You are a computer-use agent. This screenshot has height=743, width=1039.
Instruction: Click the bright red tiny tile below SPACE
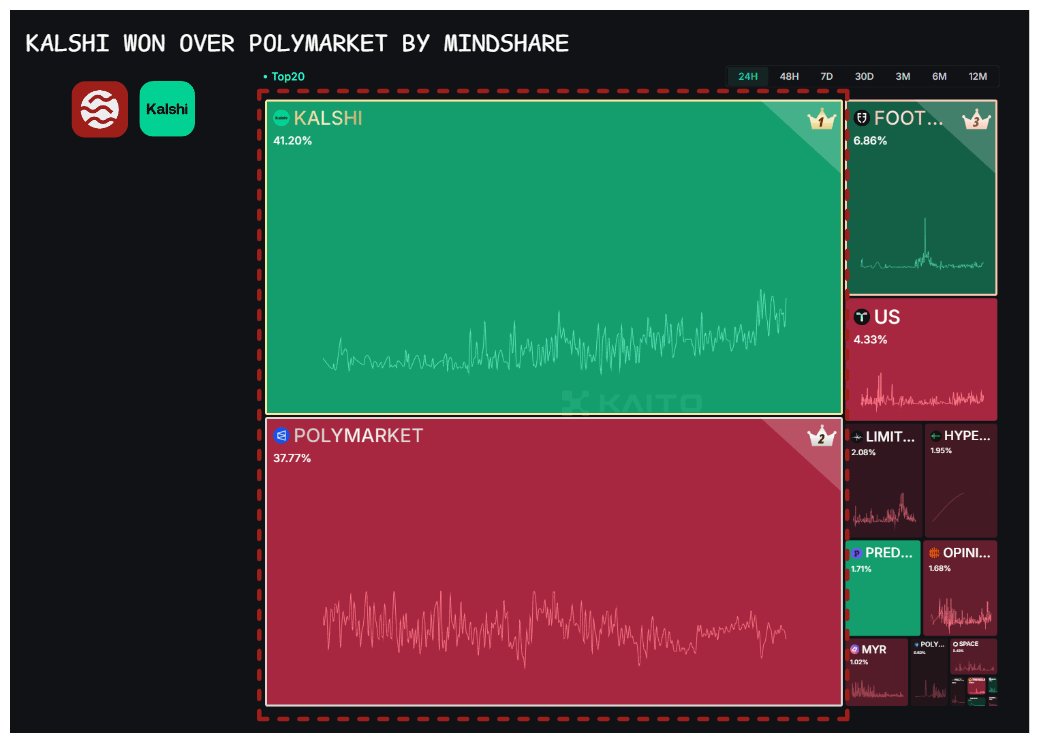click(x=976, y=688)
